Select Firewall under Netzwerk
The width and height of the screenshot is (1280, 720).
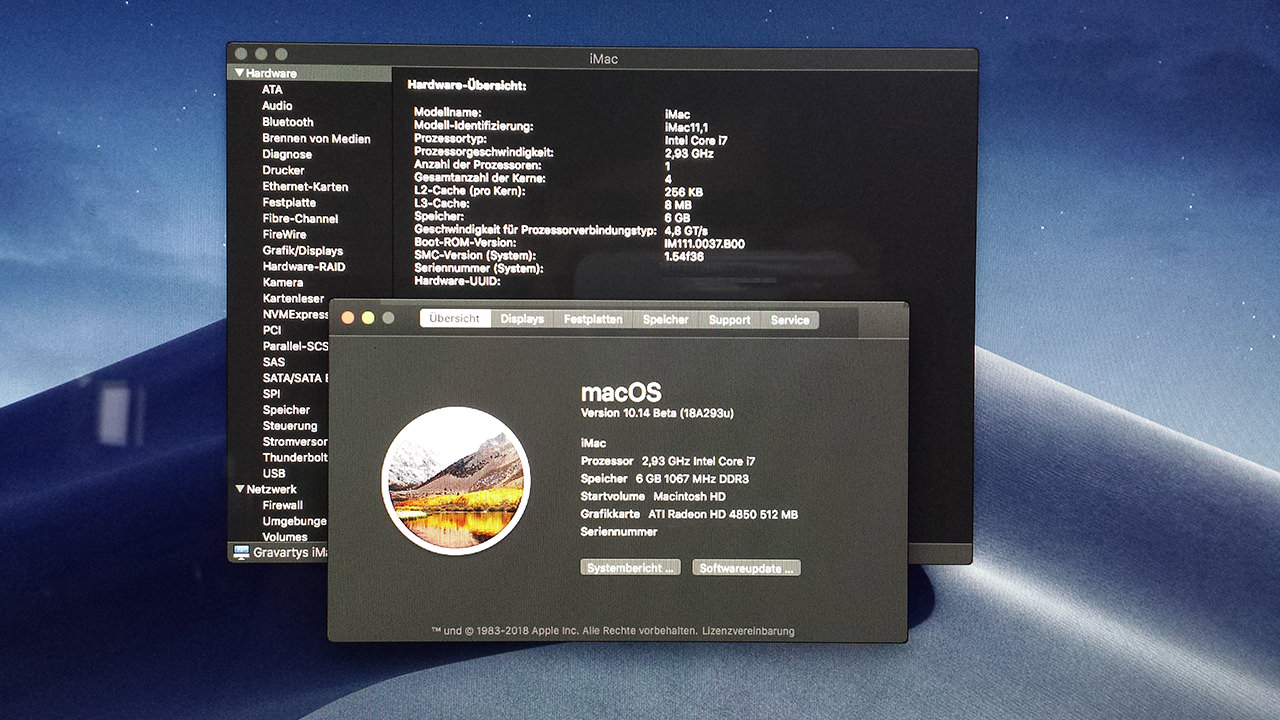coord(282,505)
